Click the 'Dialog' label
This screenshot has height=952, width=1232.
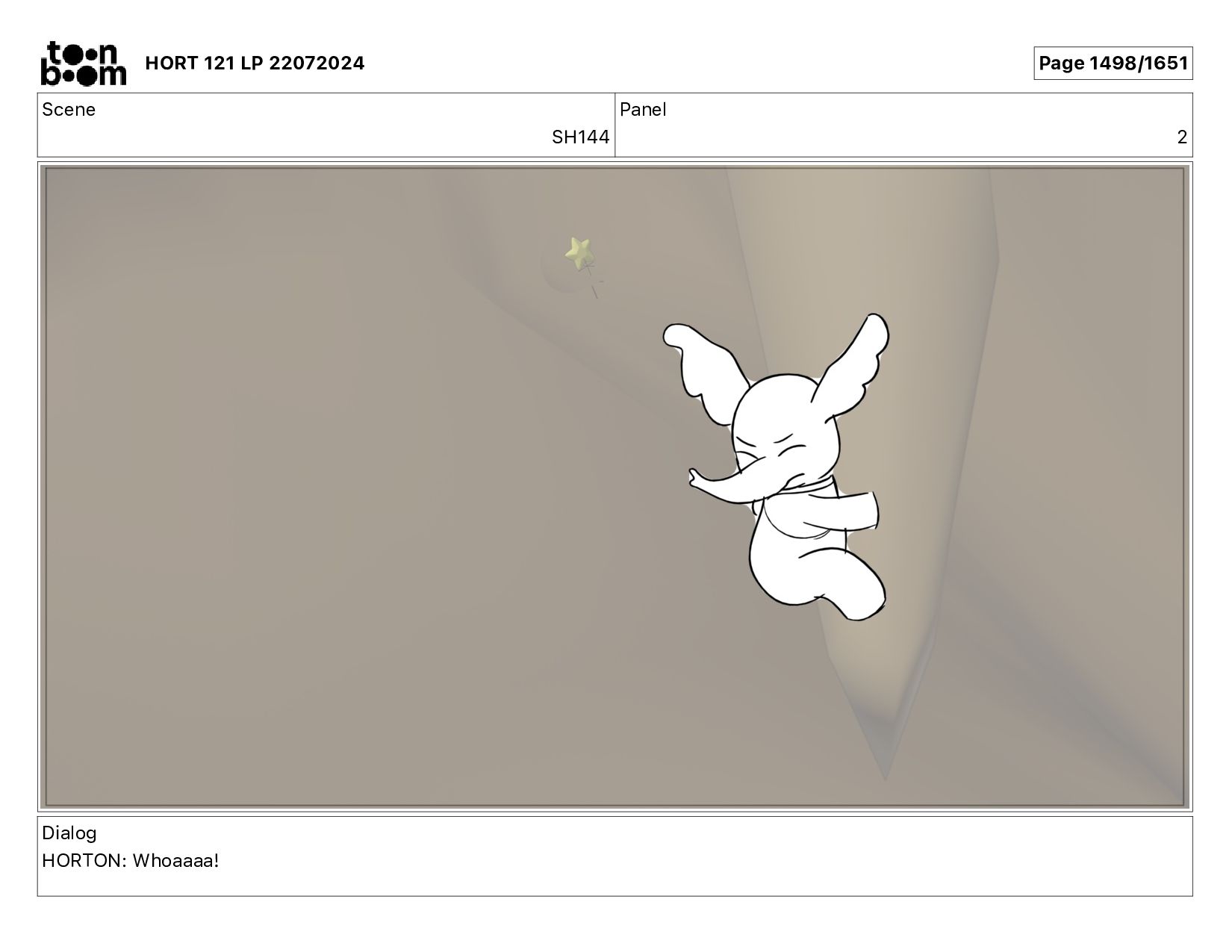[69, 833]
